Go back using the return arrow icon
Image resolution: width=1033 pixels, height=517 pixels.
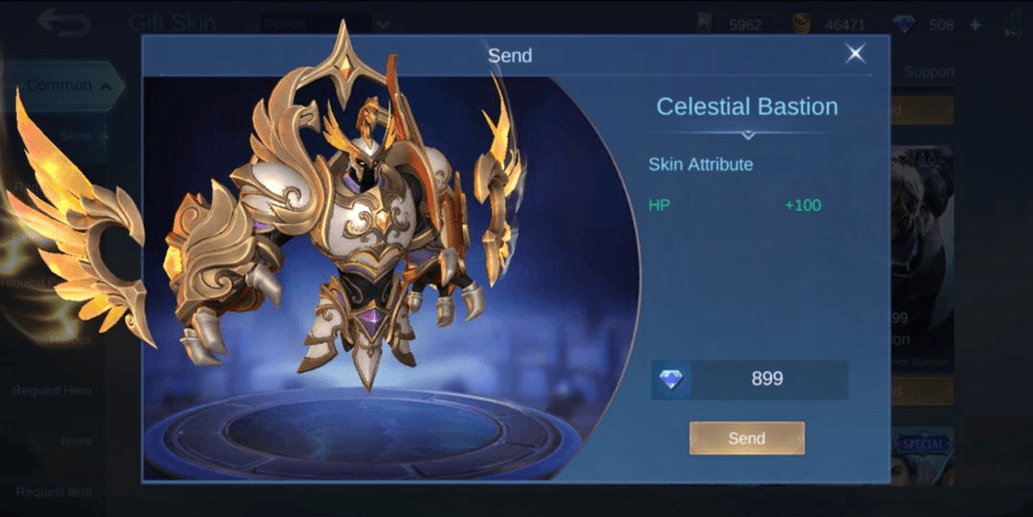(64, 22)
